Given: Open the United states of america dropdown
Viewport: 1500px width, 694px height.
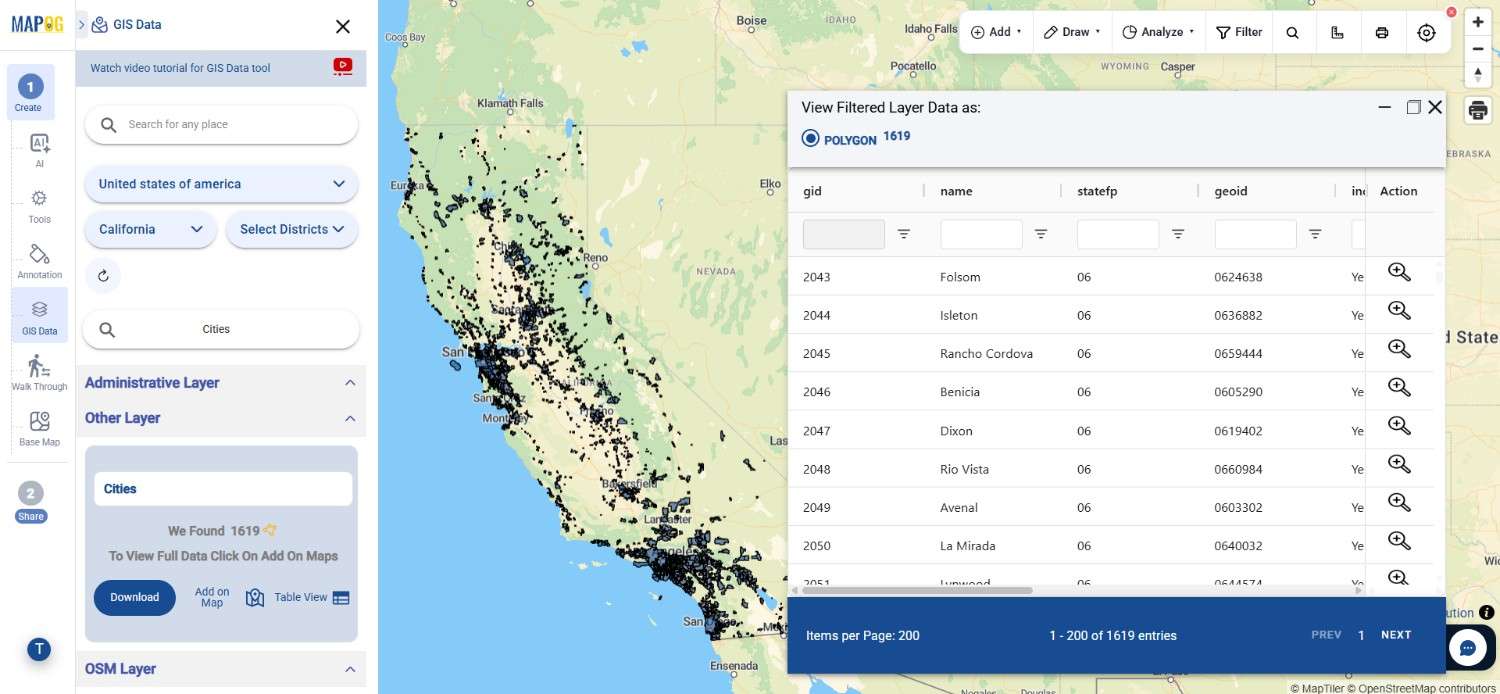Looking at the screenshot, I should coord(221,184).
